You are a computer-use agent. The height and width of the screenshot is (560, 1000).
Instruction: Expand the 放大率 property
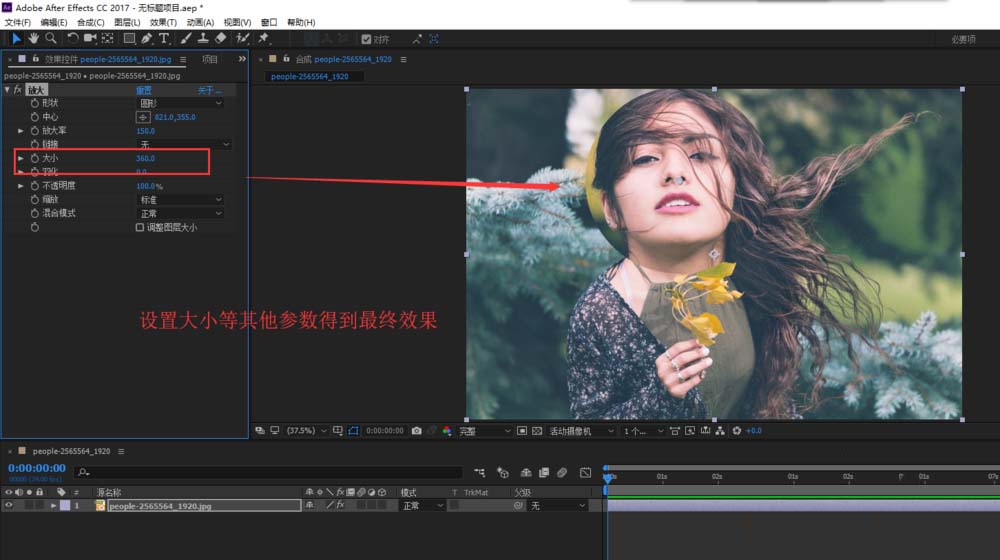[21, 131]
